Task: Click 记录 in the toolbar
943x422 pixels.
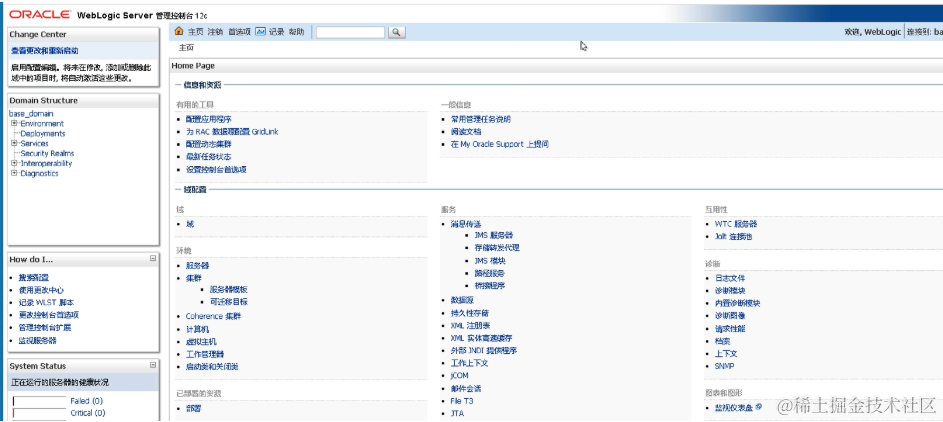Action: [x=277, y=32]
